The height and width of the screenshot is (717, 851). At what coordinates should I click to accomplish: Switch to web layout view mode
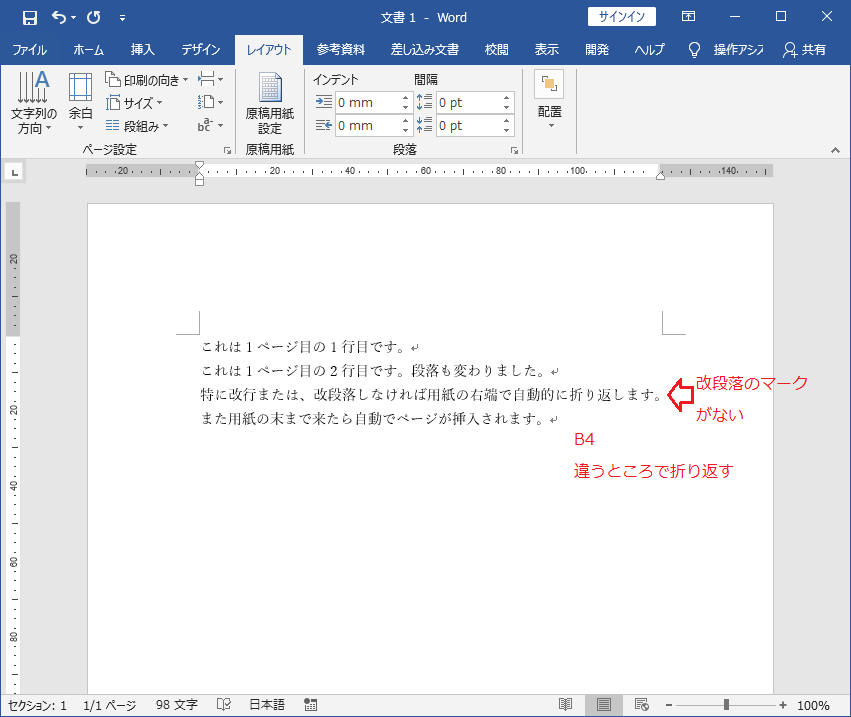coord(641,704)
